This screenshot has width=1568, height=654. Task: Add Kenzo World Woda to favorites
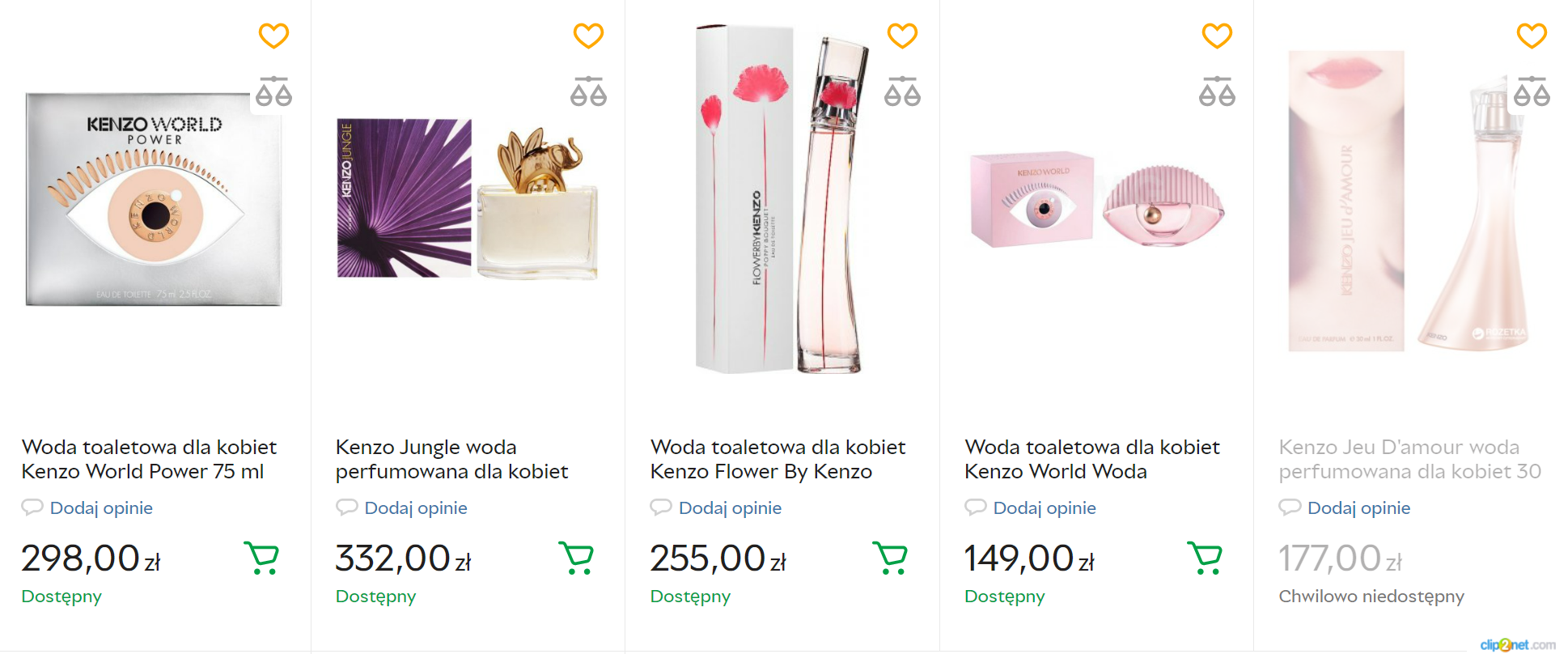tap(1217, 36)
